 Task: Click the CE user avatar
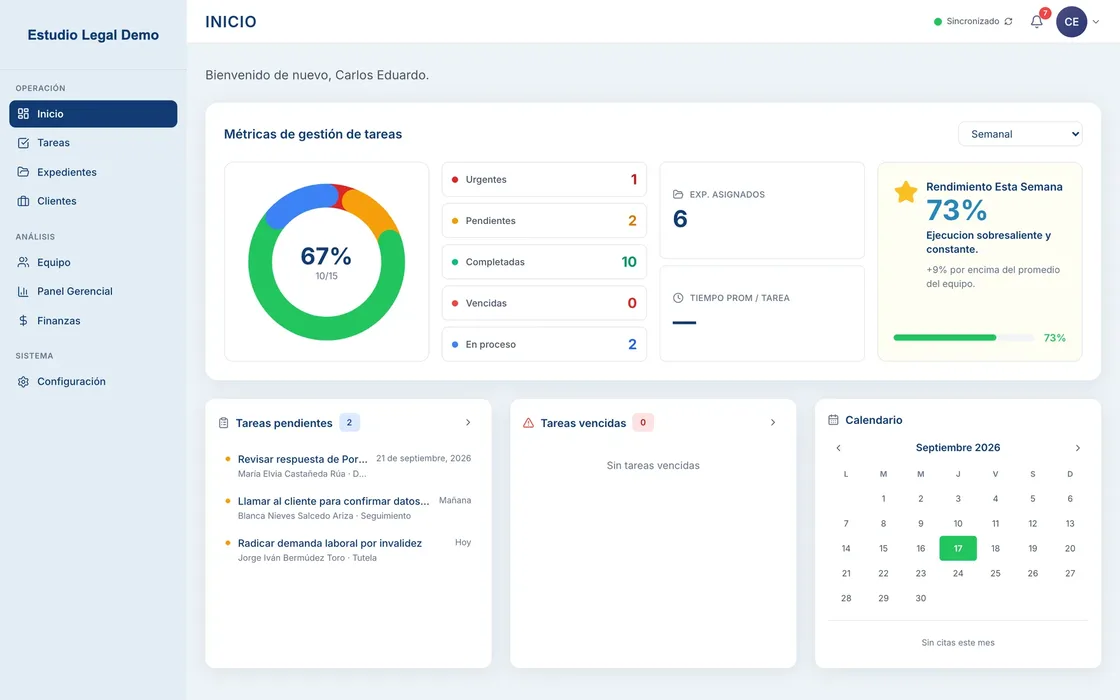1071,21
